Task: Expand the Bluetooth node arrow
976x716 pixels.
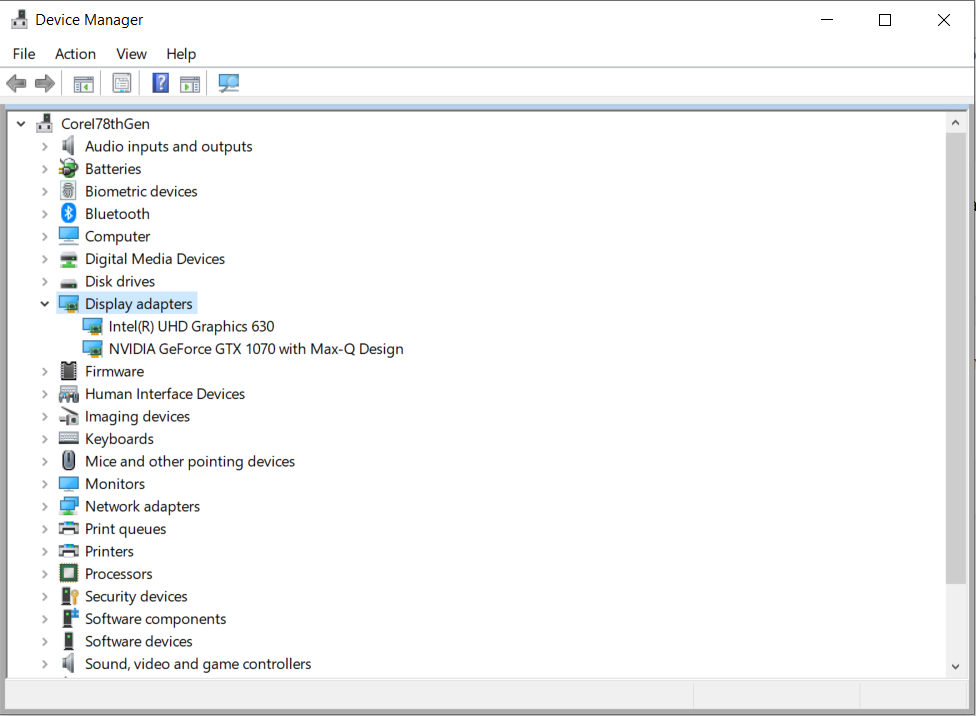Action: pyautogui.click(x=45, y=214)
